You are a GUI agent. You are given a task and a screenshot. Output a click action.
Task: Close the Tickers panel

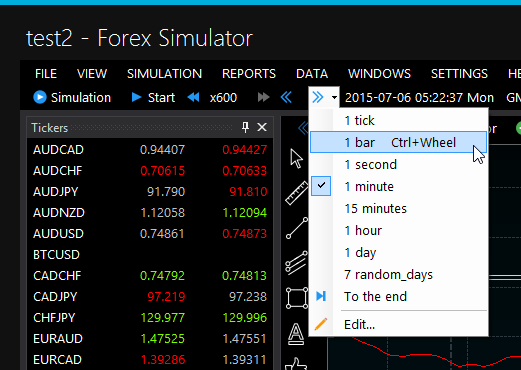click(x=262, y=127)
